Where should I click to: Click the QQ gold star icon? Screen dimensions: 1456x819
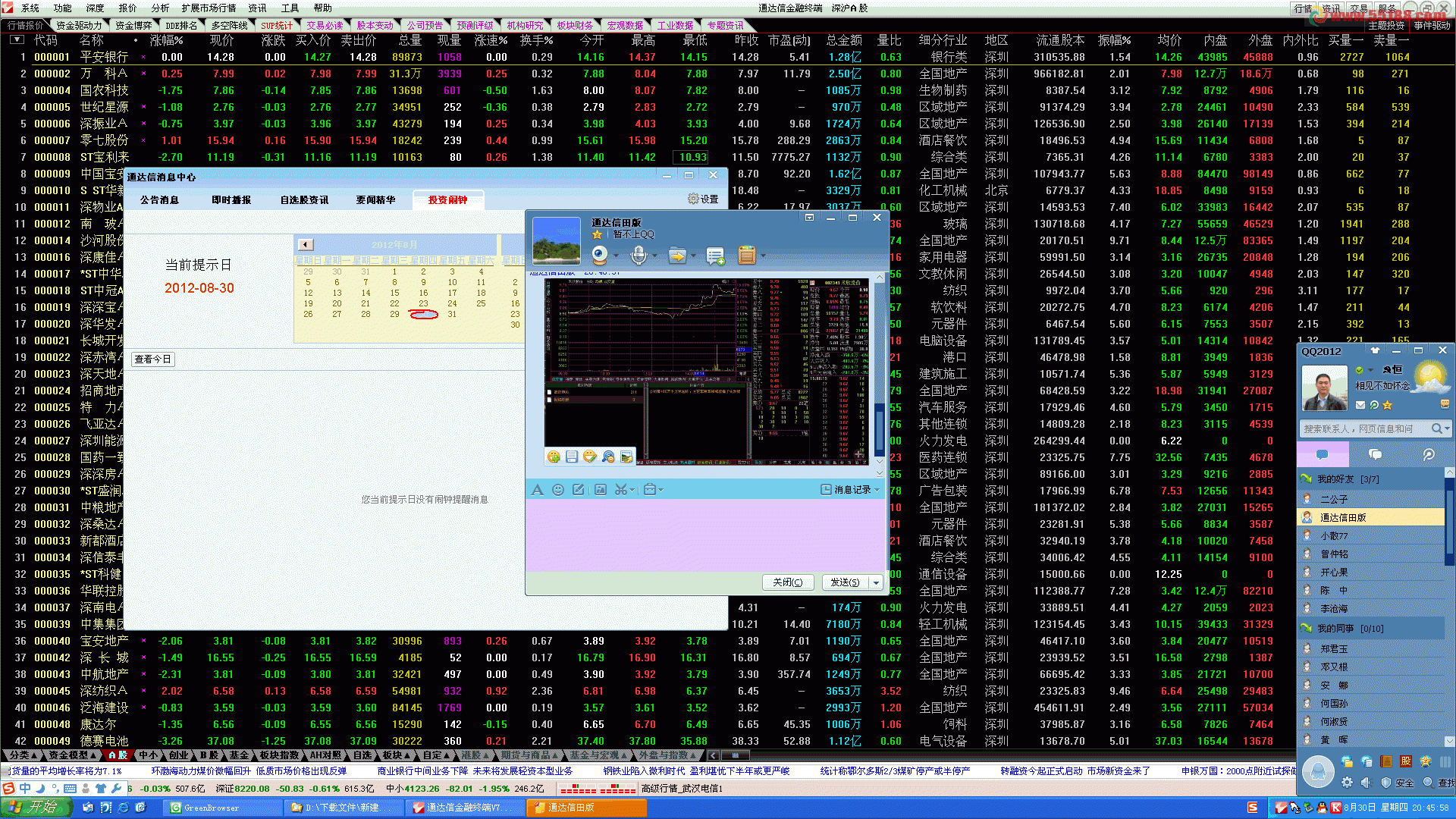click(x=1388, y=405)
